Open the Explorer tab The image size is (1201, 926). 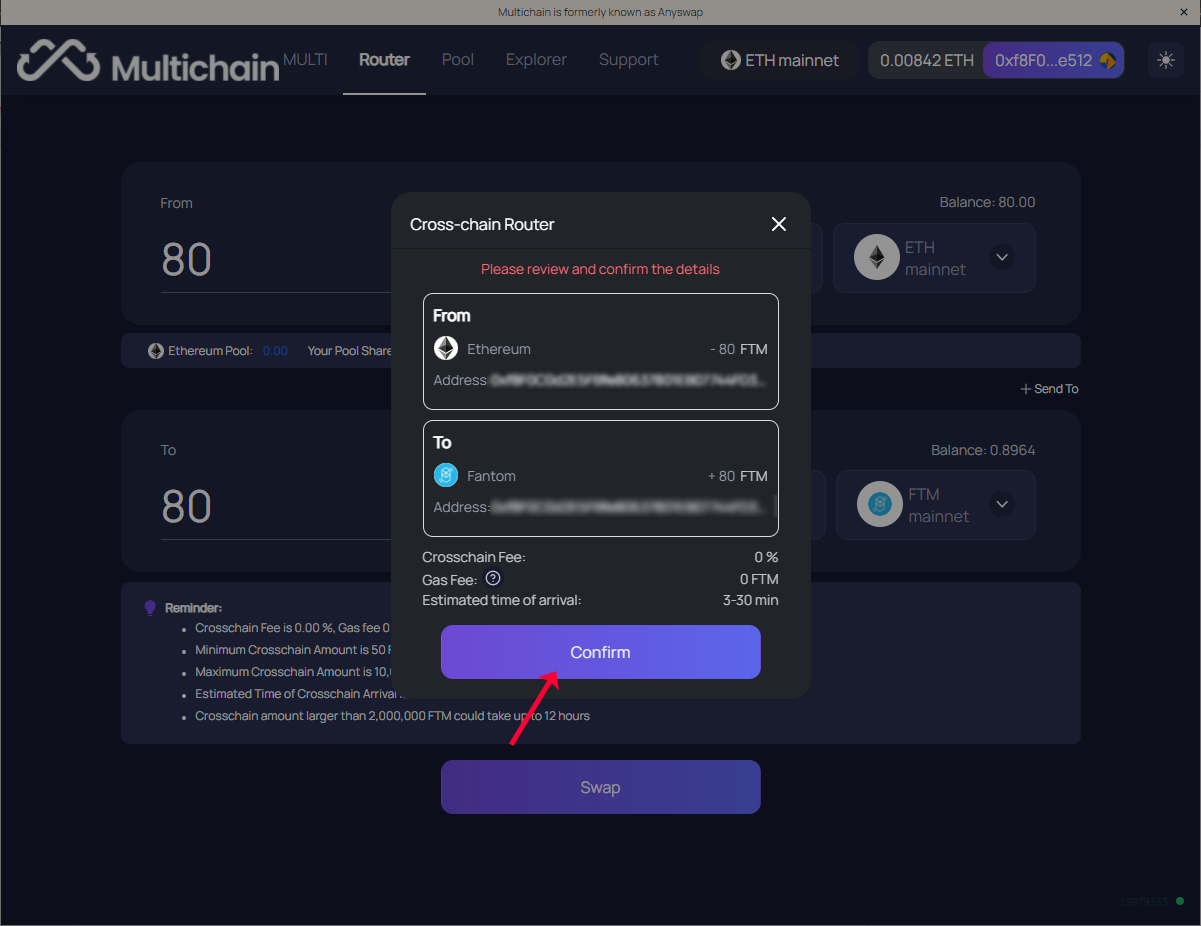point(536,60)
